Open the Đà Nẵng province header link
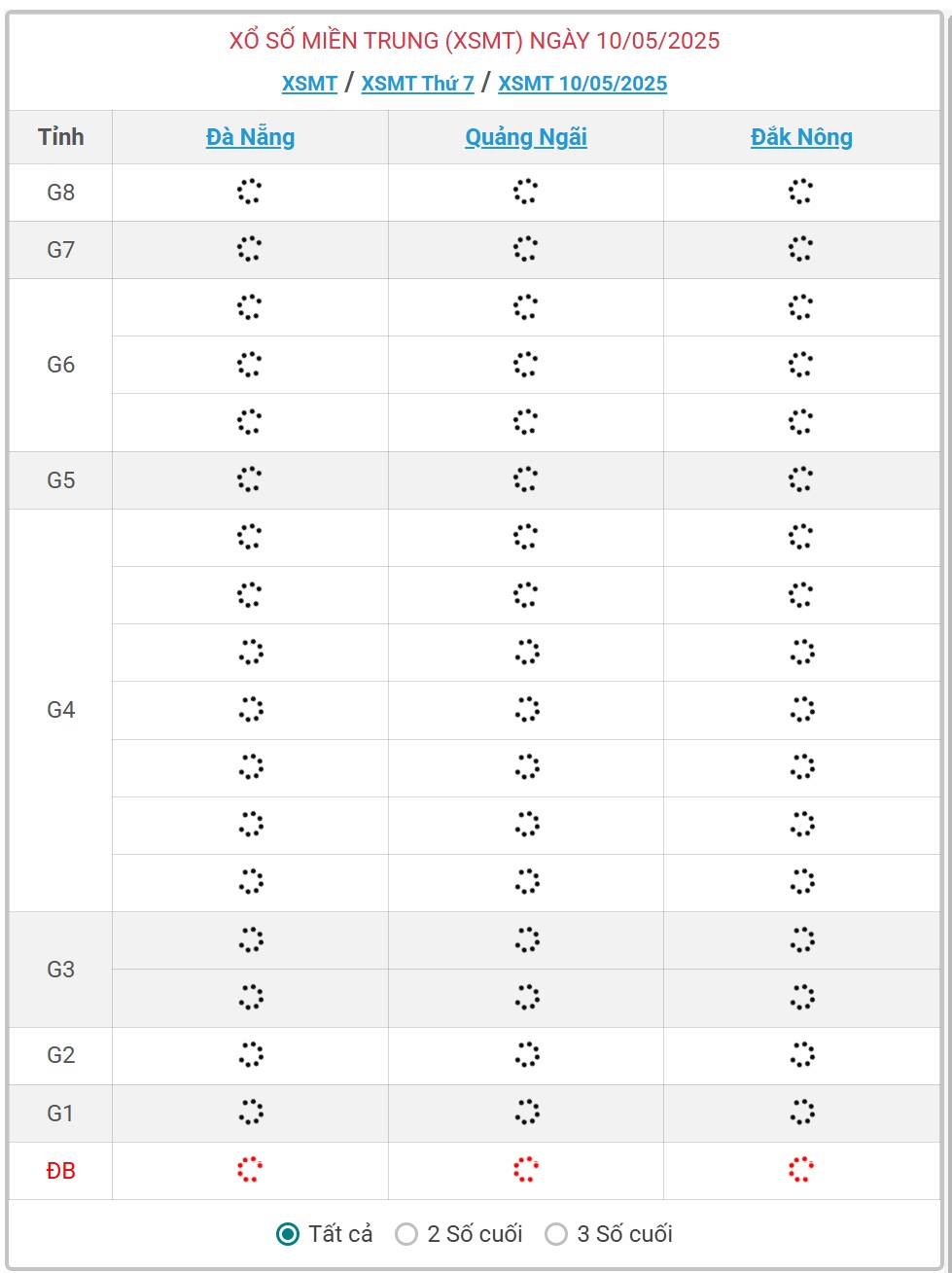952x1273 pixels. pos(250,137)
